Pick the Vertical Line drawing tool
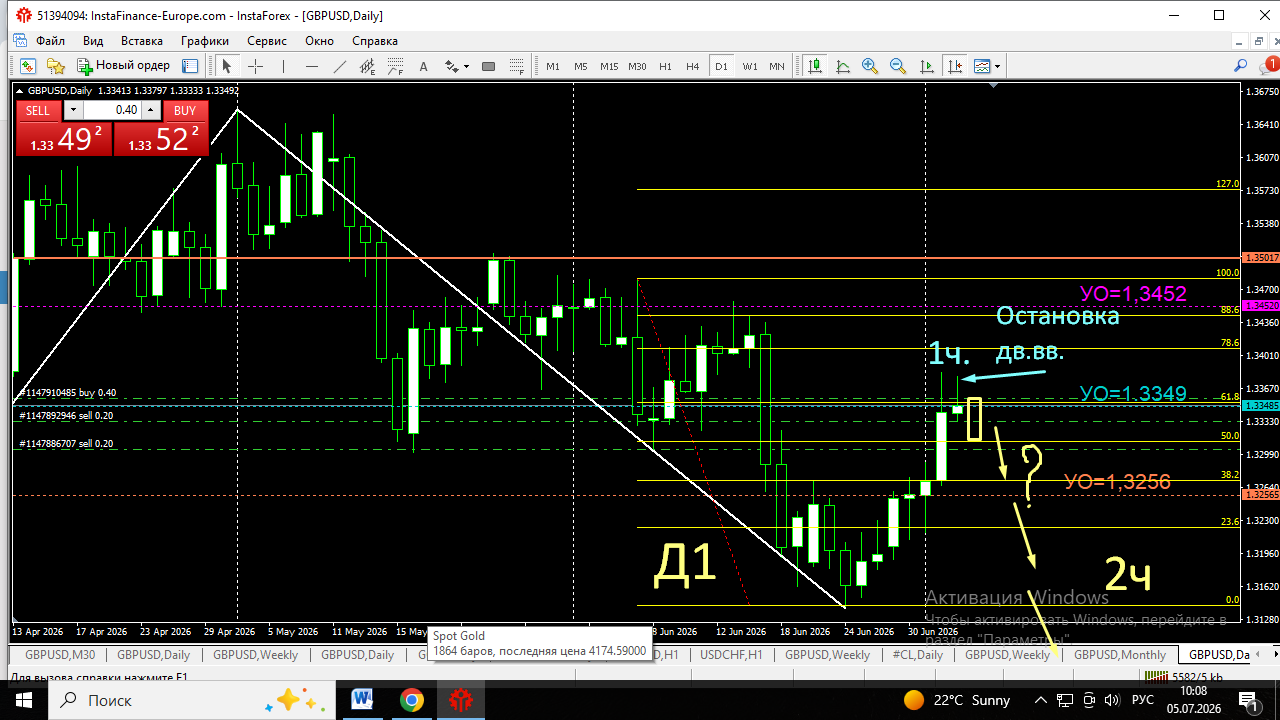1280x720 pixels. click(x=284, y=66)
